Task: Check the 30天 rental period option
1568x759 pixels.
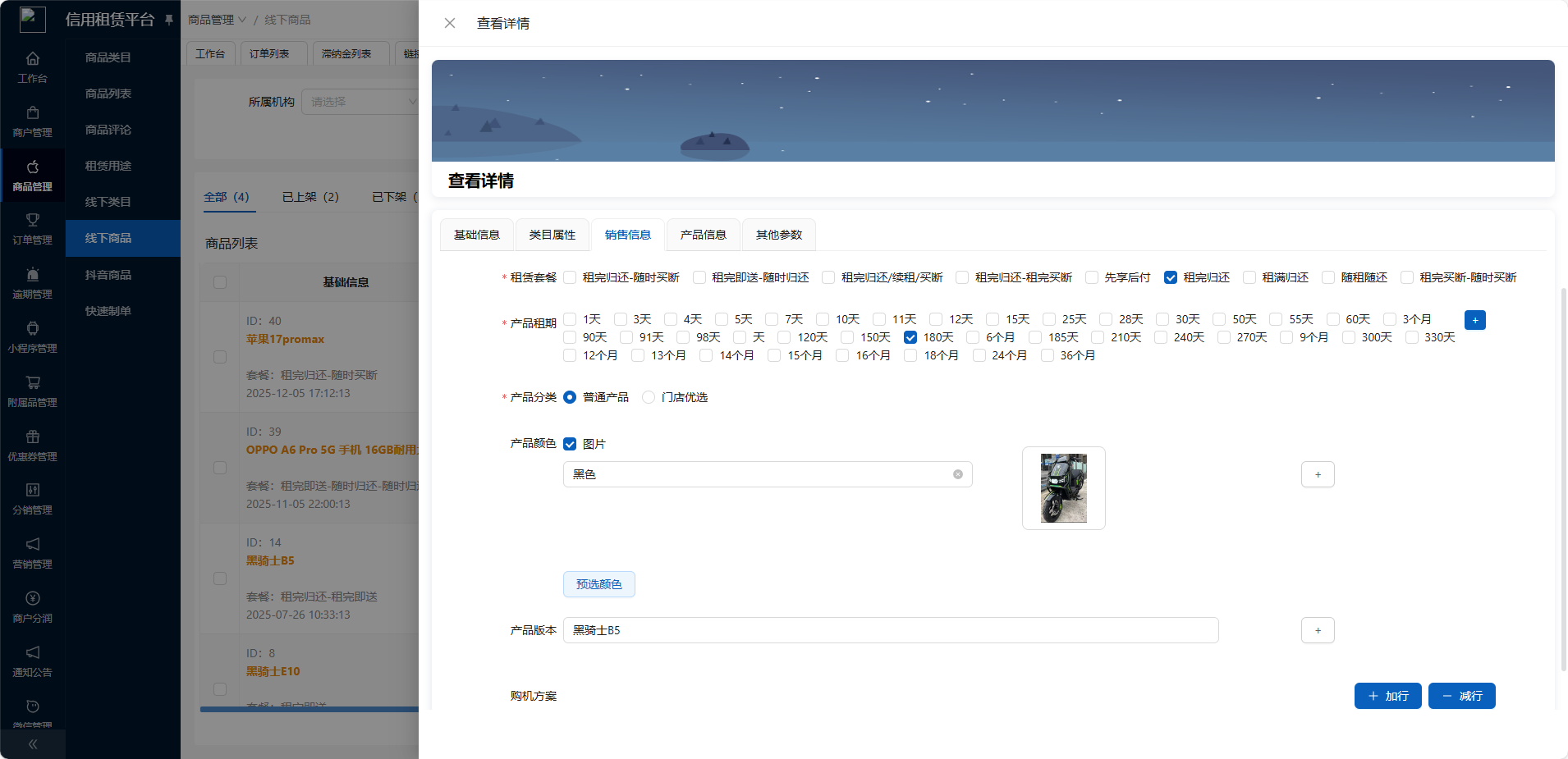Action: pos(1162,319)
